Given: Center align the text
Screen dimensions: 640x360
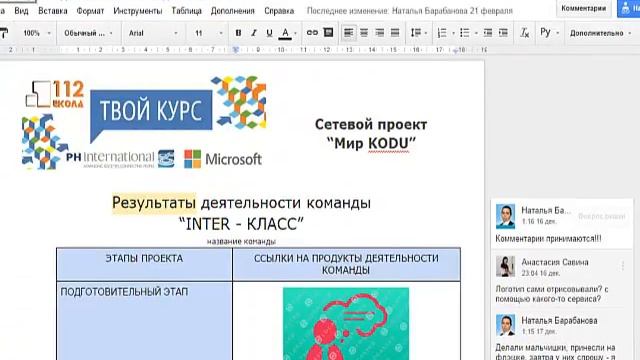Looking at the screenshot, I should tap(364, 33).
